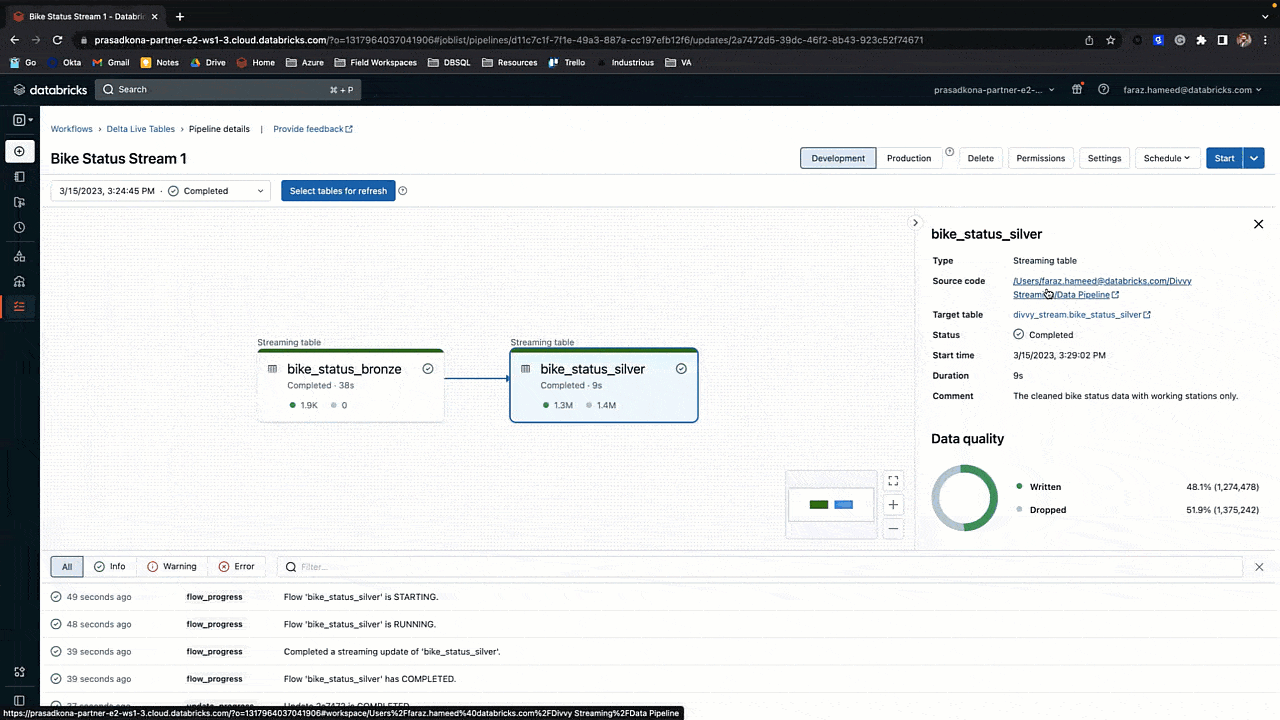This screenshot has height=720, width=1280.
Task: Open the faraz.hameed@databricks.com account menu
Action: (x=1192, y=90)
